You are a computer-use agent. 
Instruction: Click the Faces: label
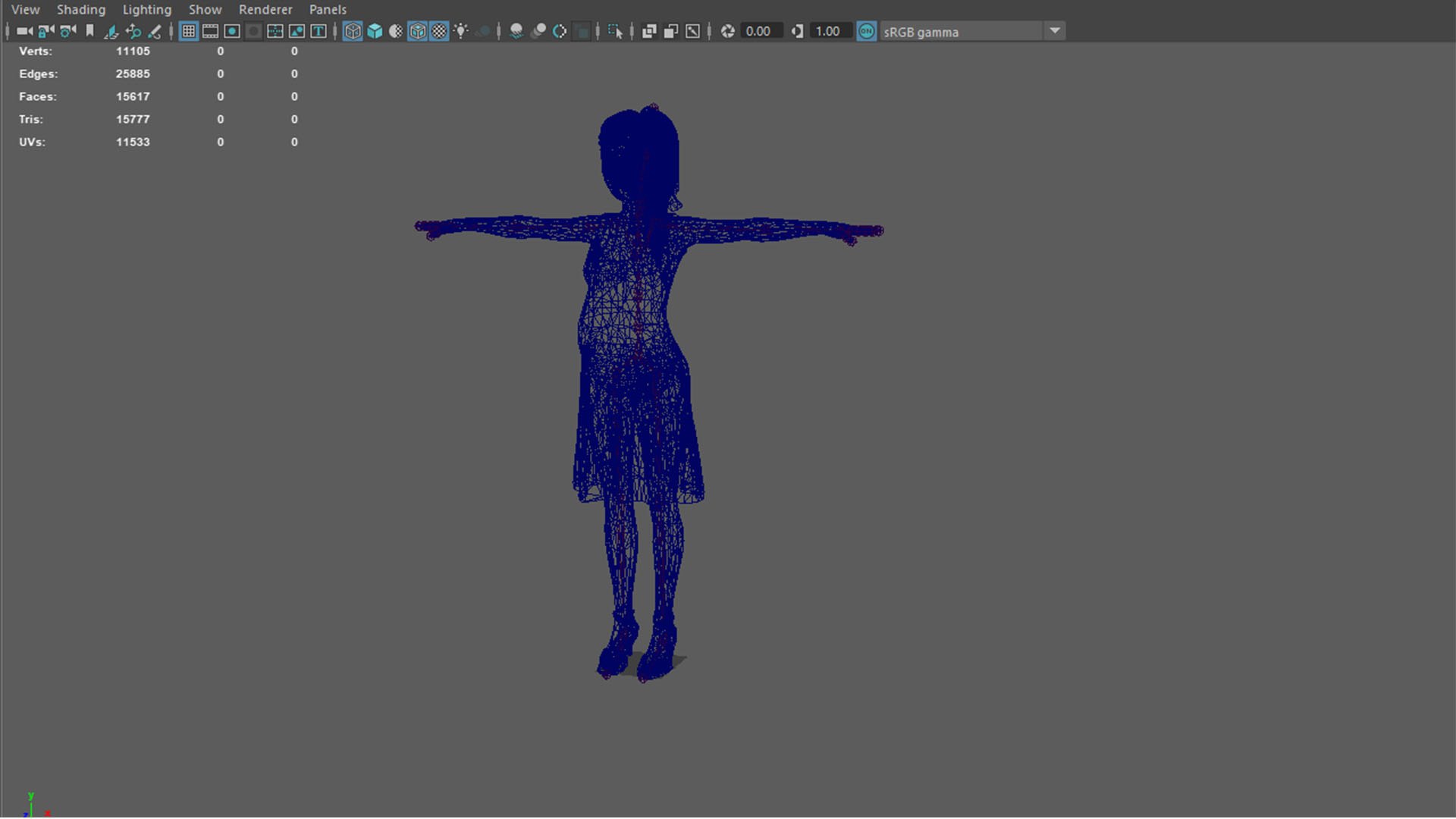[38, 96]
